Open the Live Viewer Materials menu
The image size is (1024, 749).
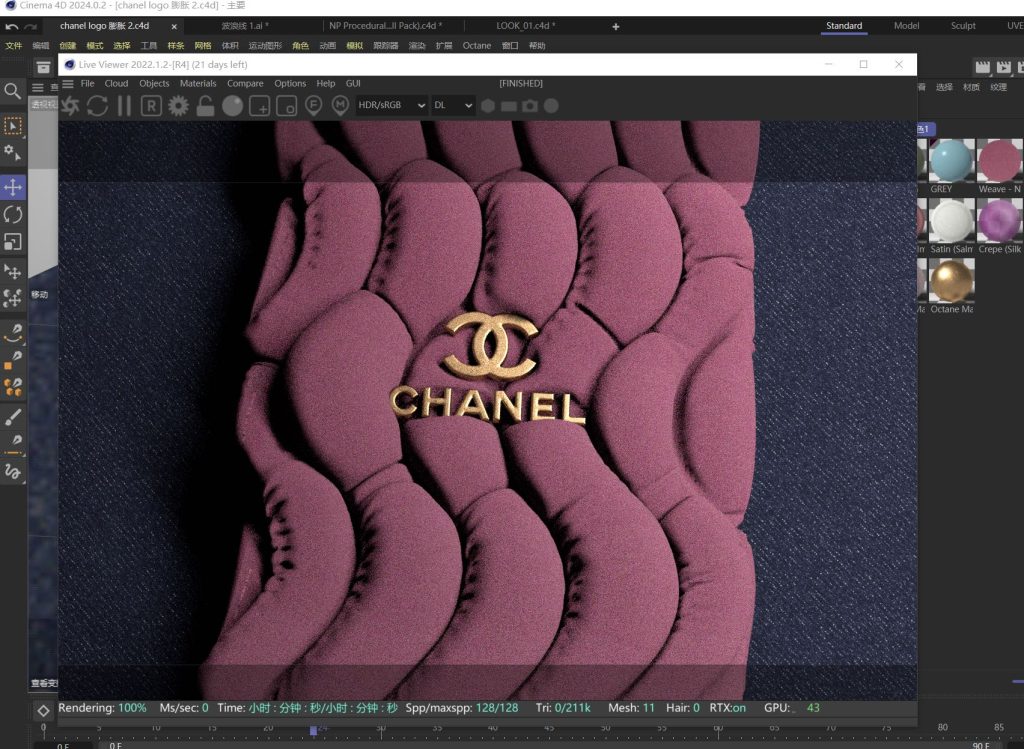(x=198, y=84)
